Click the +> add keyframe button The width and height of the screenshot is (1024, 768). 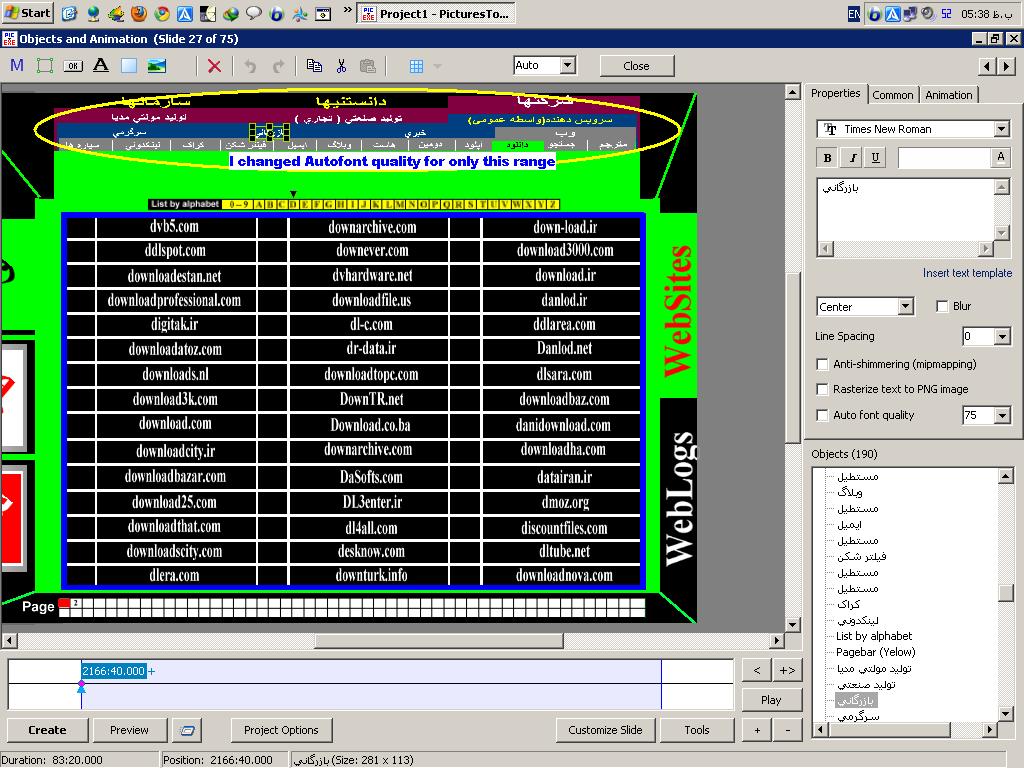[788, 670]
